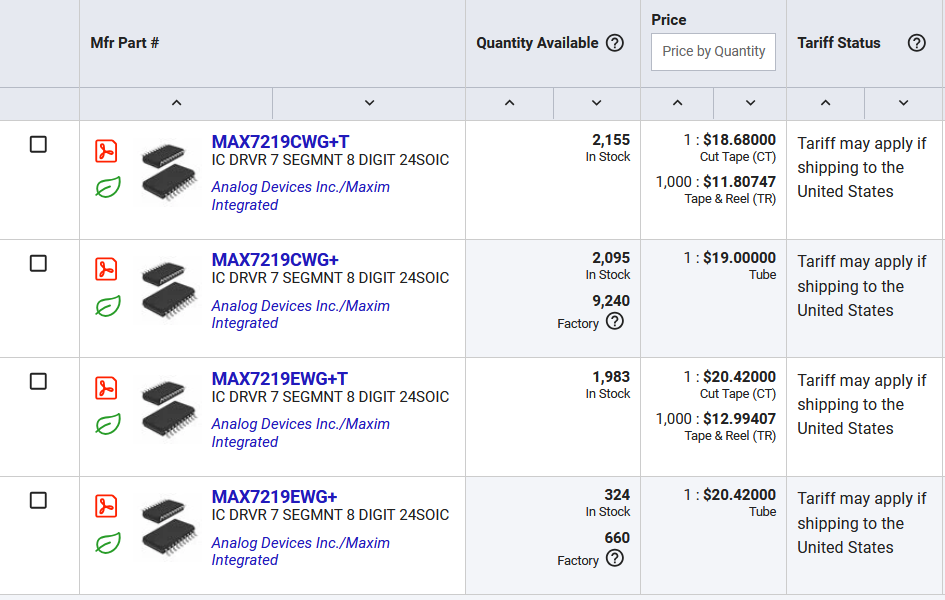Open Factory stock help for MAX7219CWG+
Image resolution: width=945 pixels, height=600 pixels.
coord(615,322)
